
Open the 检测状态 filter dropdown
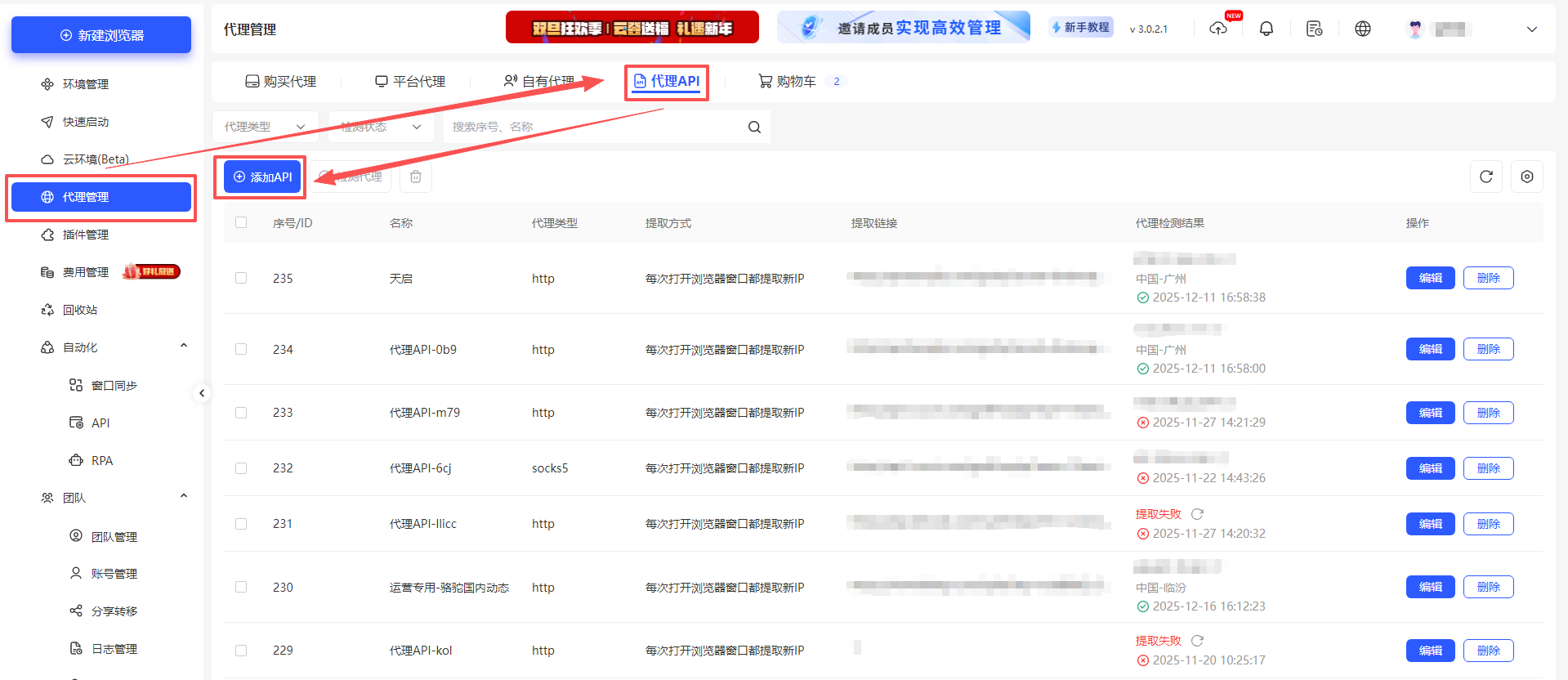pos(382,127)
